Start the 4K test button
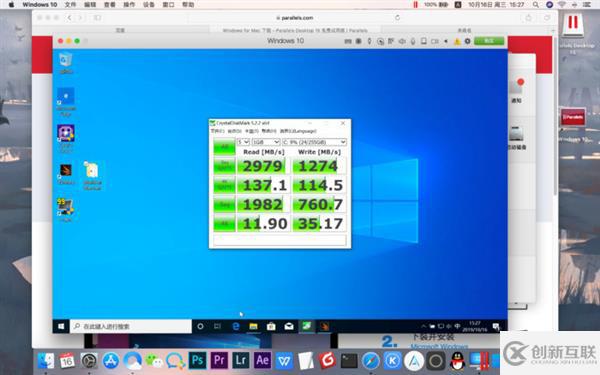The width and height of the screenshot is (600, 375). pyautogui.click(x=224, y=223)
